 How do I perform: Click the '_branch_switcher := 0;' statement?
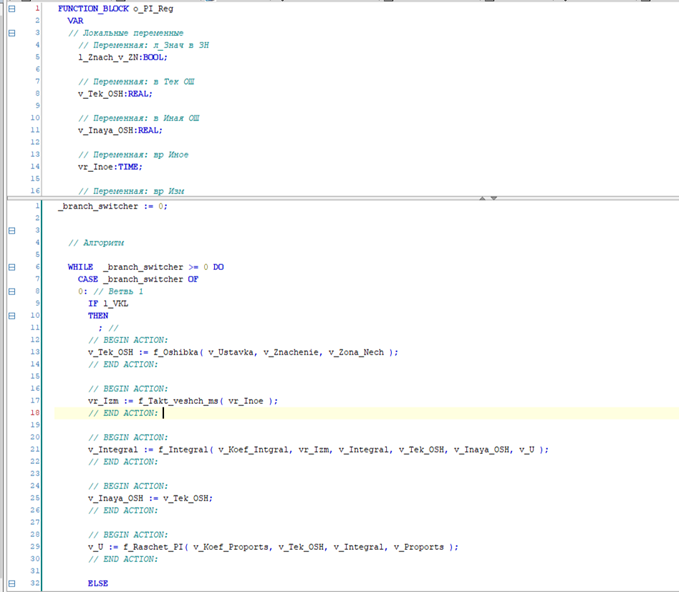coord(113,206)
